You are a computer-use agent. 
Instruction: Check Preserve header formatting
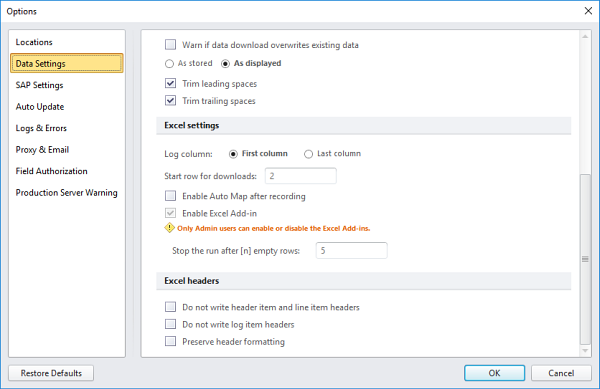(x=171, y=341)
